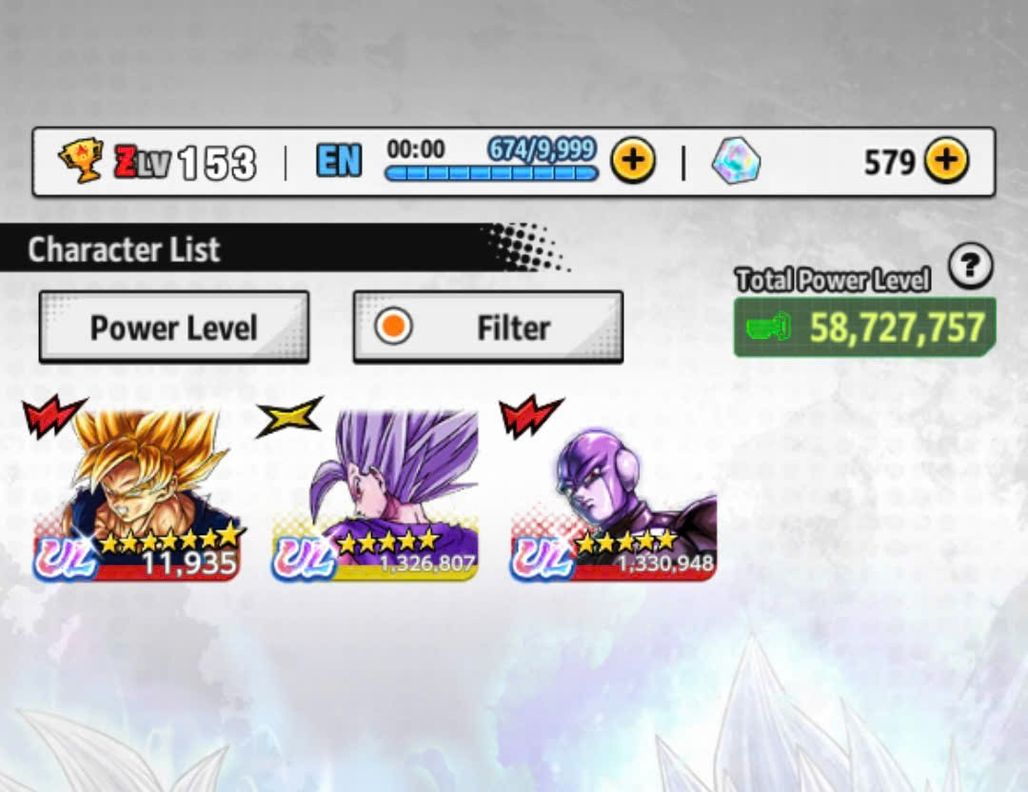Toggle the orange filter indicator circle
This screenshot has width=1028, height=792.
pyautogui.click(x=393, y=327)
